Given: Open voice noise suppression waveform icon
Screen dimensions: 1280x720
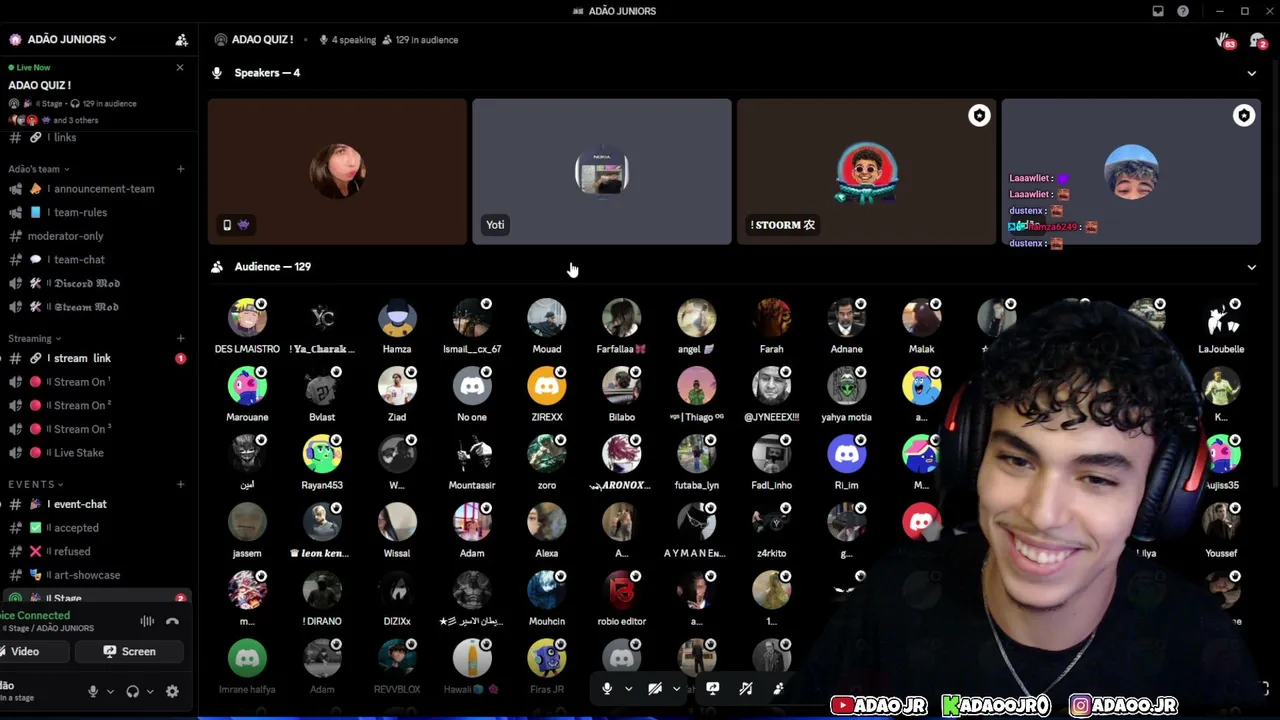Looking at the screenshot, I should [x=147, y=621].
